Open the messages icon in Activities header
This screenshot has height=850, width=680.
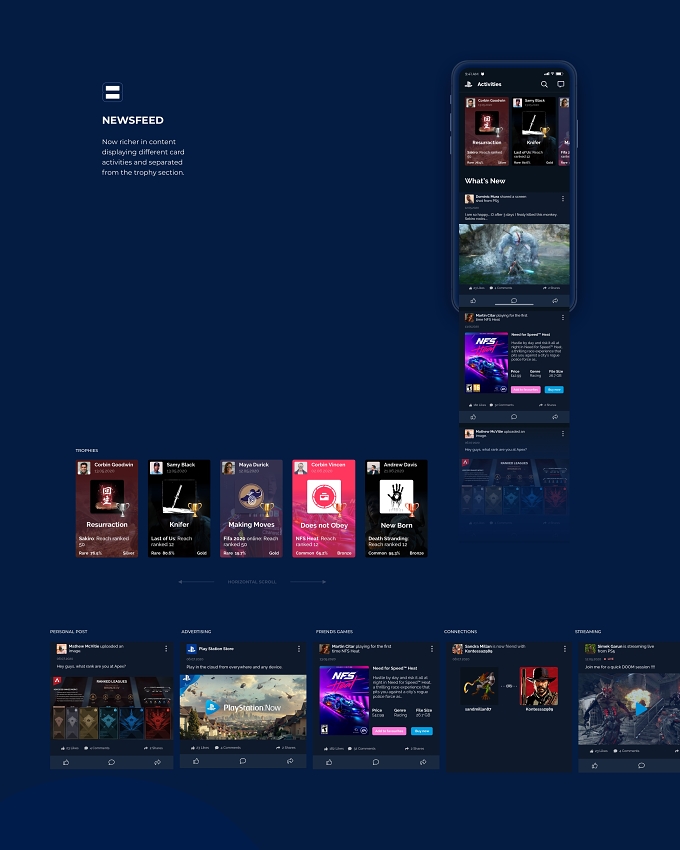tap(561, 84)
